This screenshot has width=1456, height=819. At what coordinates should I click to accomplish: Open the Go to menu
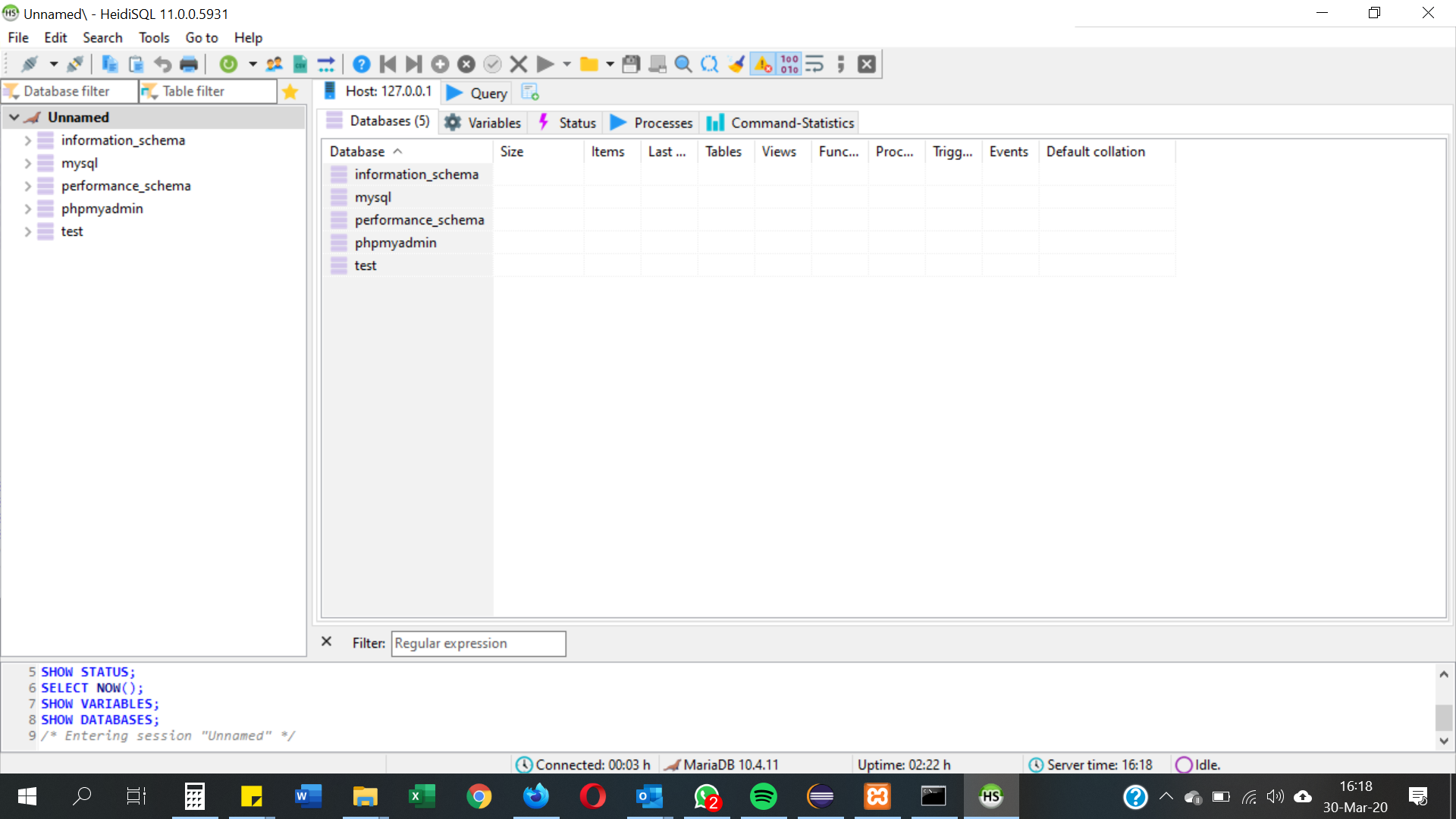click(x=202, y=38)
